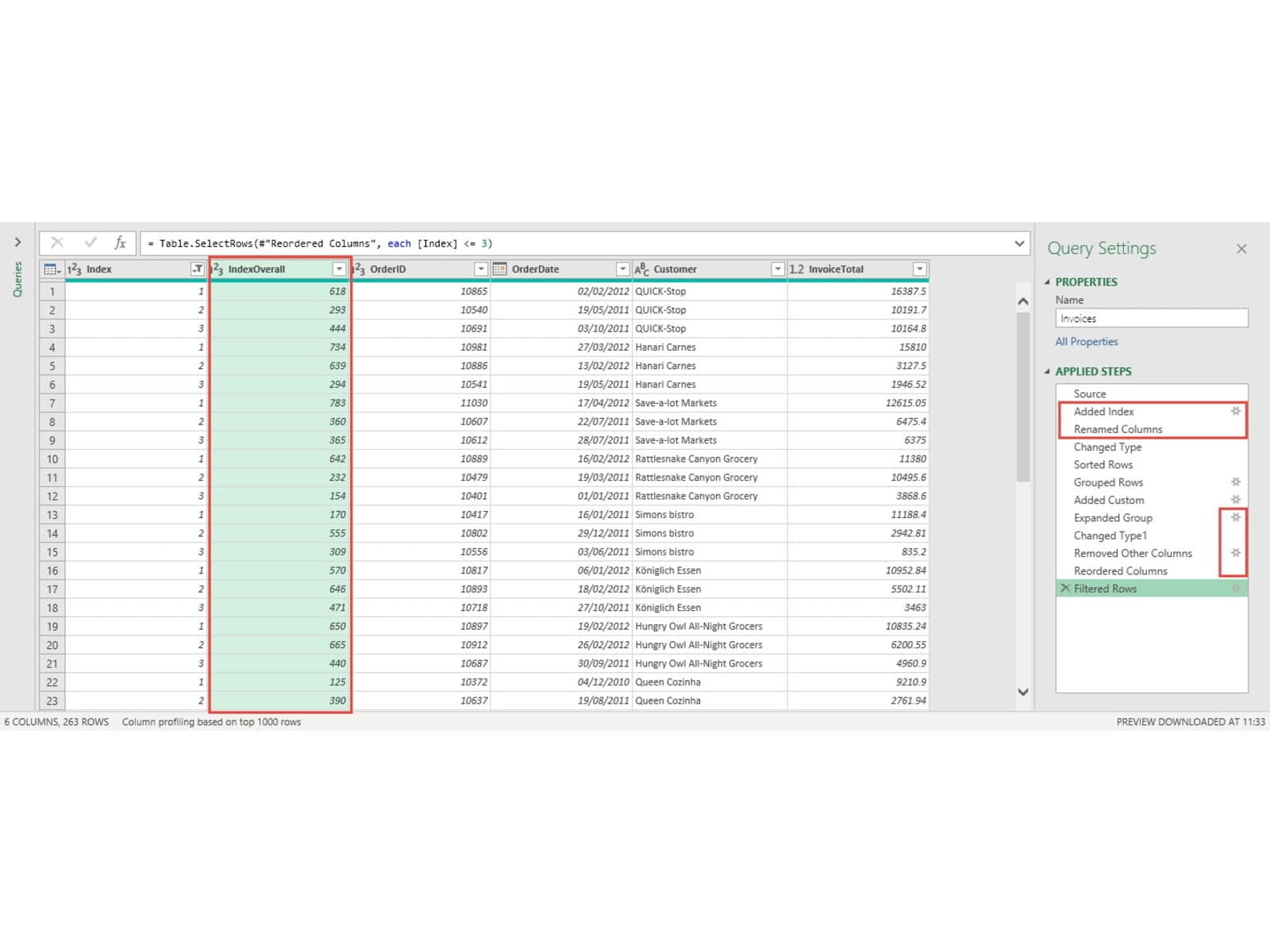
Task: Select the Sorted Rows applied step
Action: 1103,465
